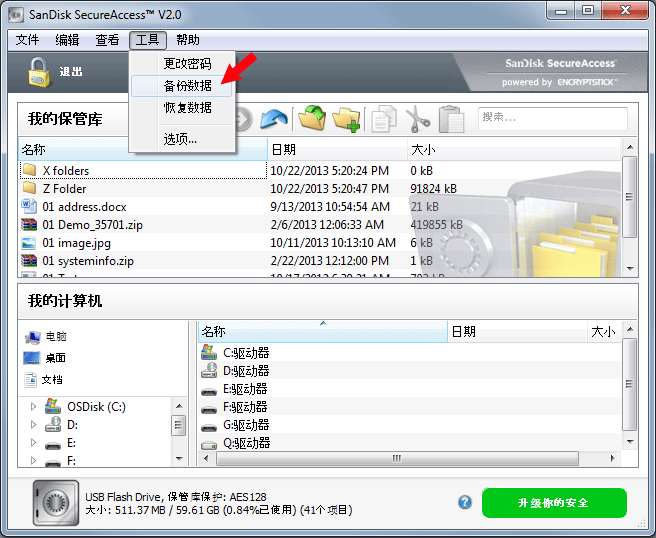Screen dimensions: 656x538
Task: Click the copy documents icon
Action: 383,119
